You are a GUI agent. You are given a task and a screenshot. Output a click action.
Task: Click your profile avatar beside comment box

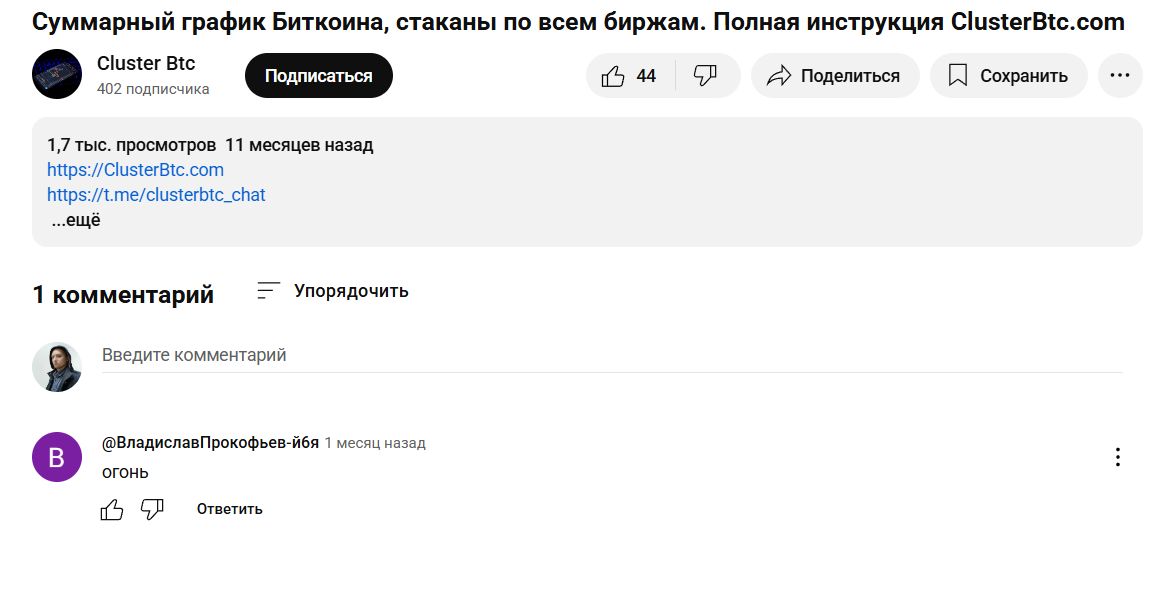click(x=57, y=366)
